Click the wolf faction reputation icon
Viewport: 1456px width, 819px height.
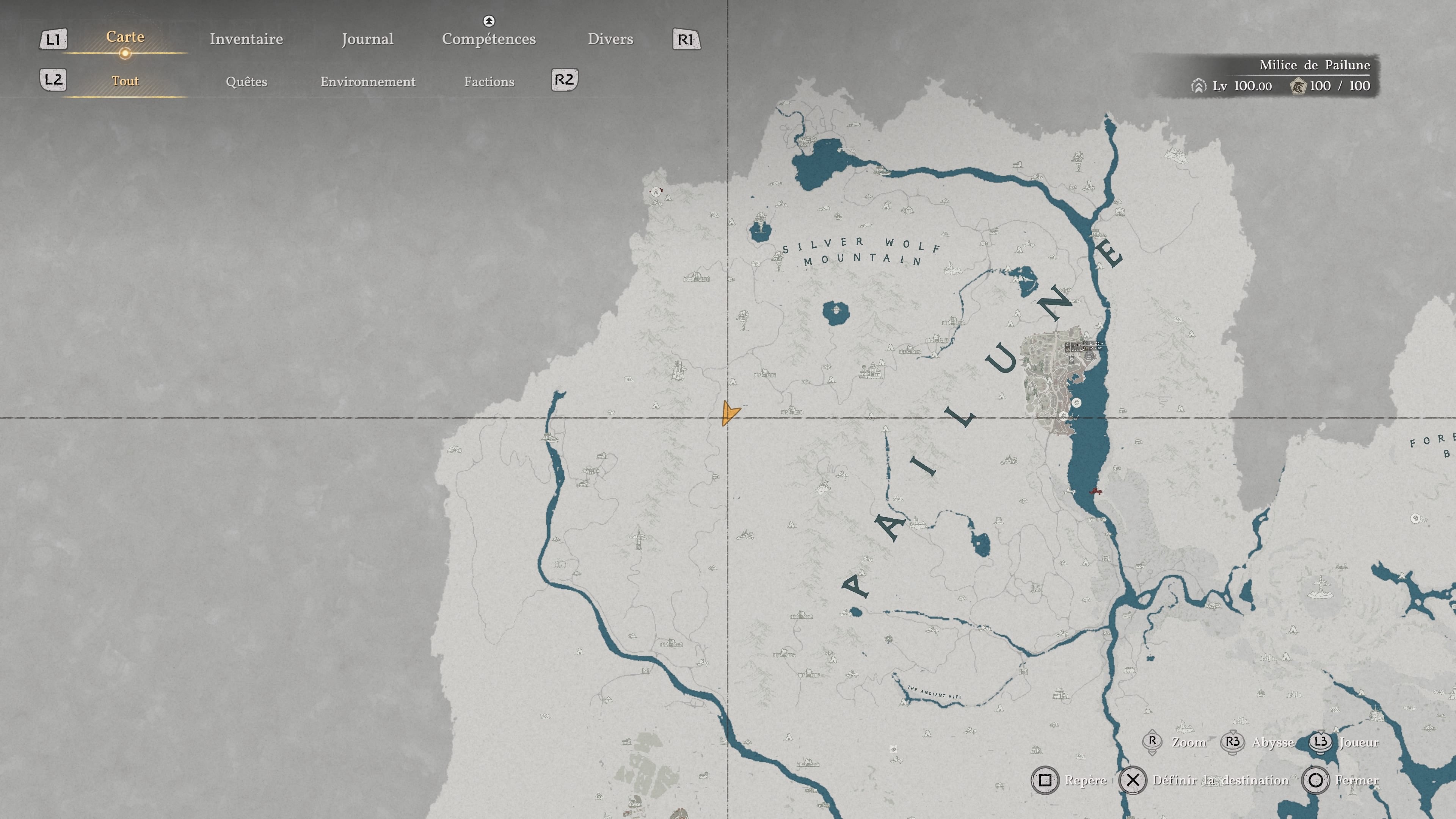click(1298, 86)
